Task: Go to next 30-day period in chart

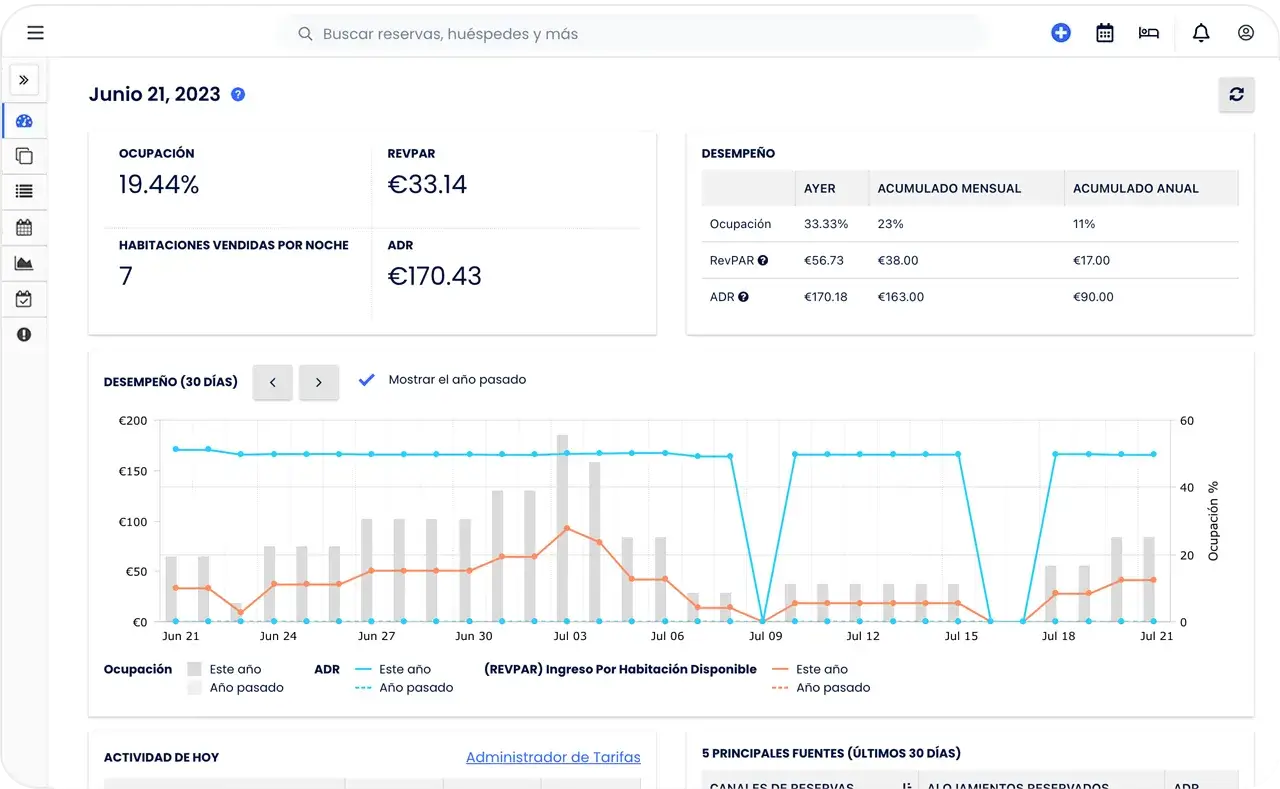Action: pyautogui.click(x=319, y=382)
